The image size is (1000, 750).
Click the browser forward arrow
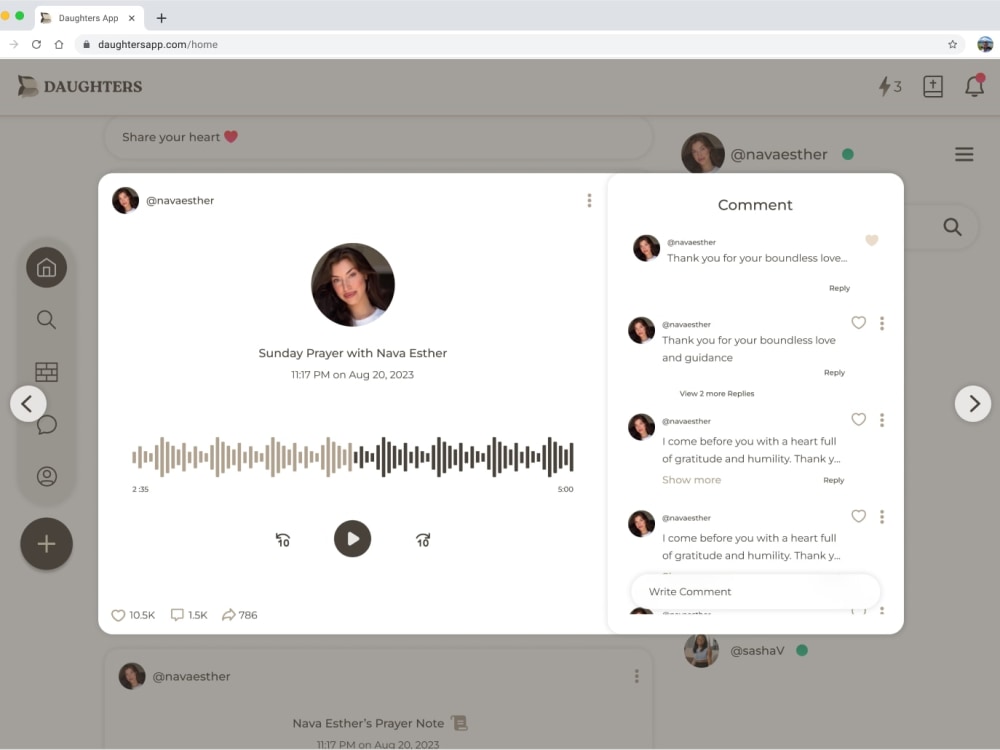pos(13,44)
